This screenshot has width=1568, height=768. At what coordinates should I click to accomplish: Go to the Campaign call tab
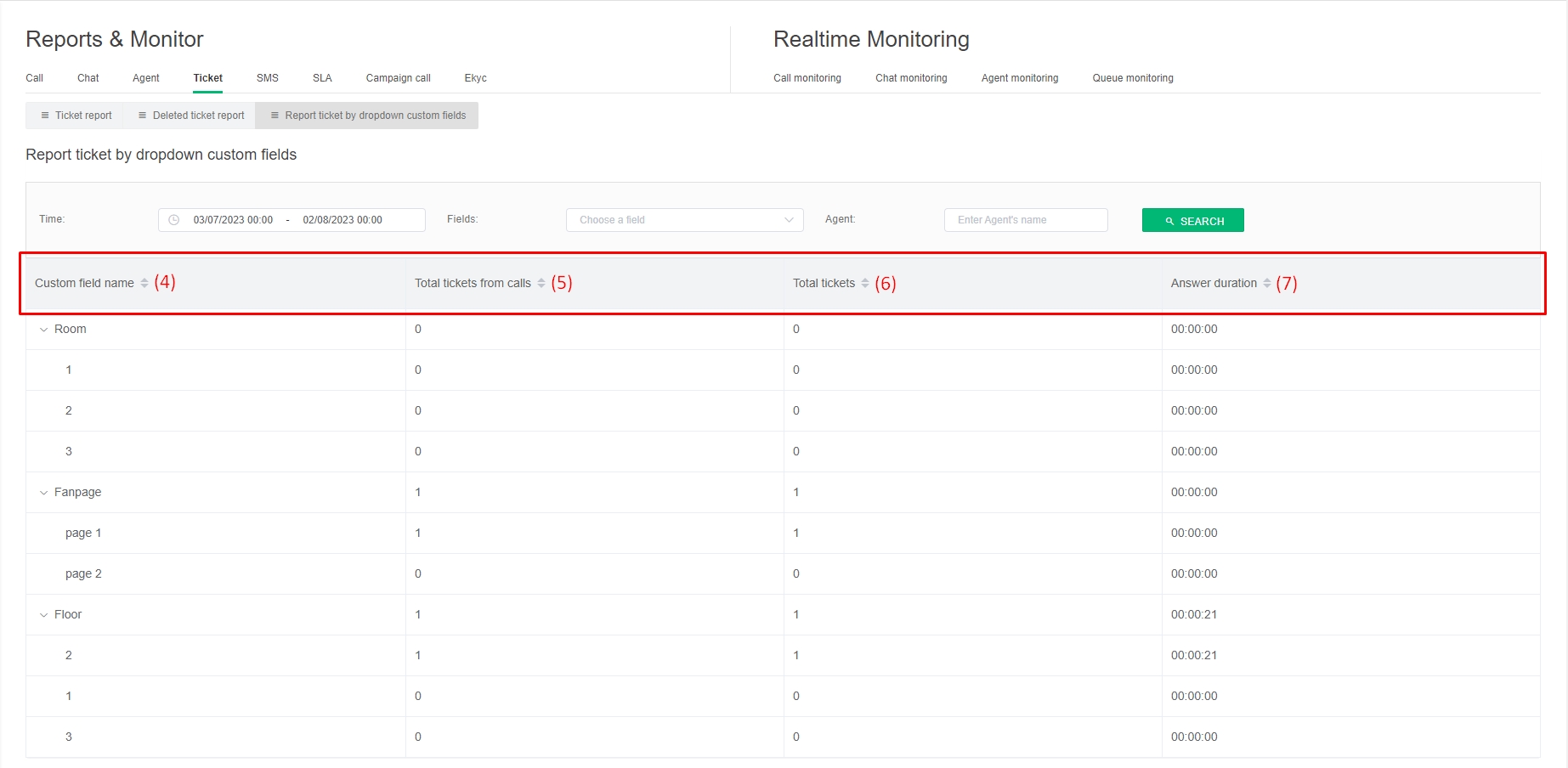(x=398, y=78)
